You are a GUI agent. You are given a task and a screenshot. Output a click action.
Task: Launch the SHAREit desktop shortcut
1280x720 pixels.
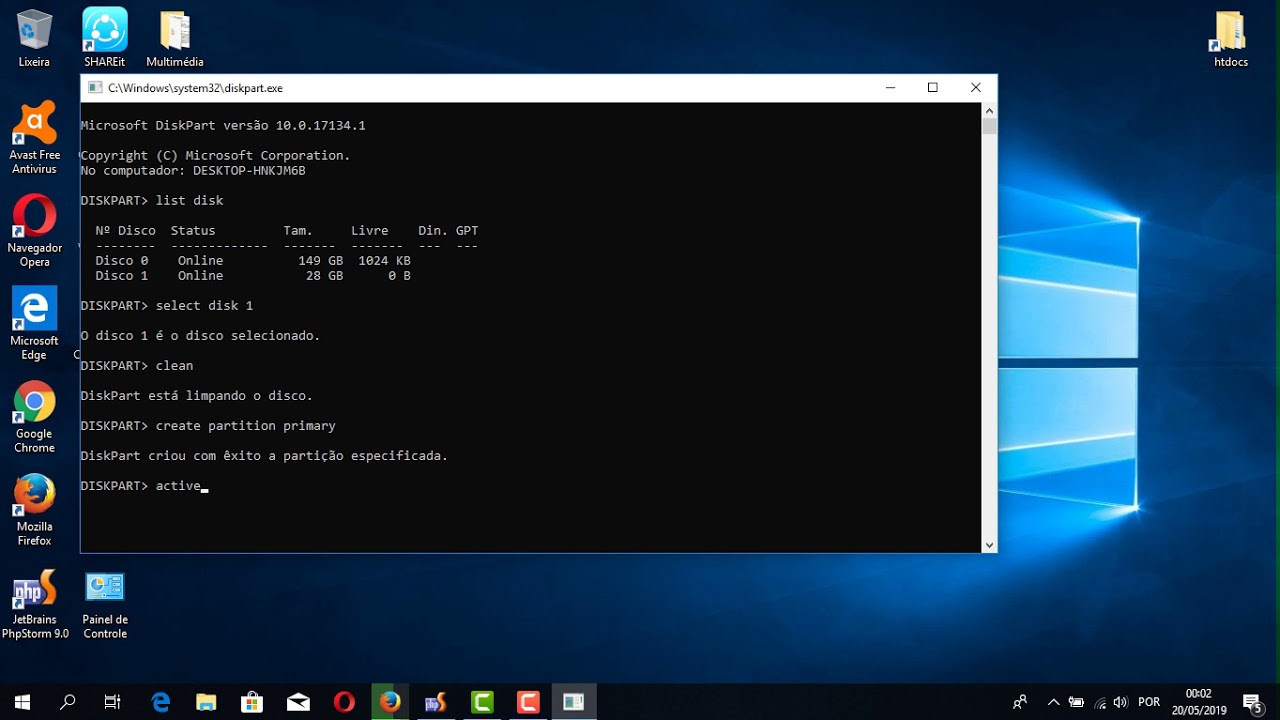pyautogui.click(x=104, y=38)
